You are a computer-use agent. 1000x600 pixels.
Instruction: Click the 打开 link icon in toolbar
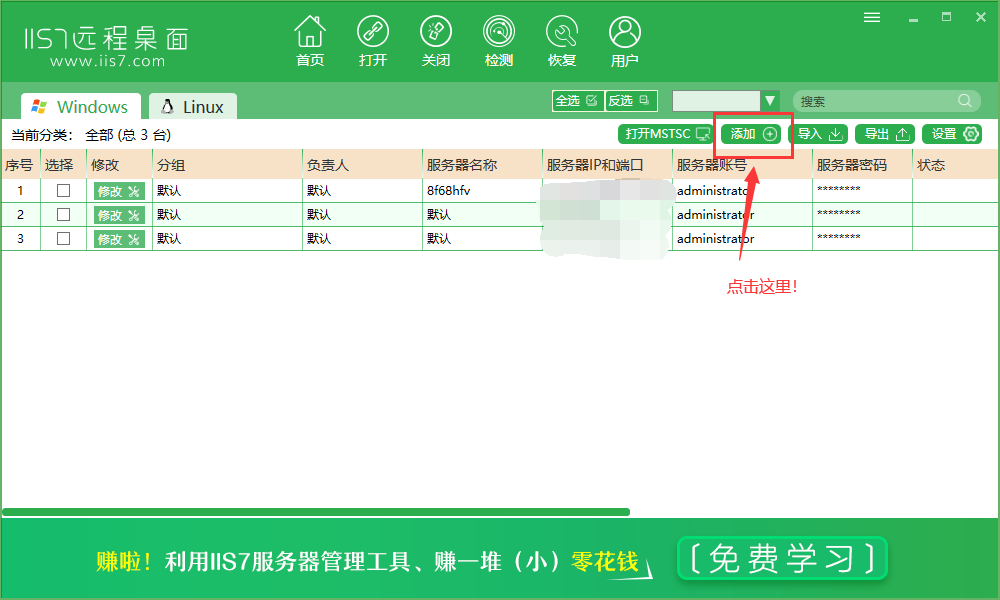373,32
